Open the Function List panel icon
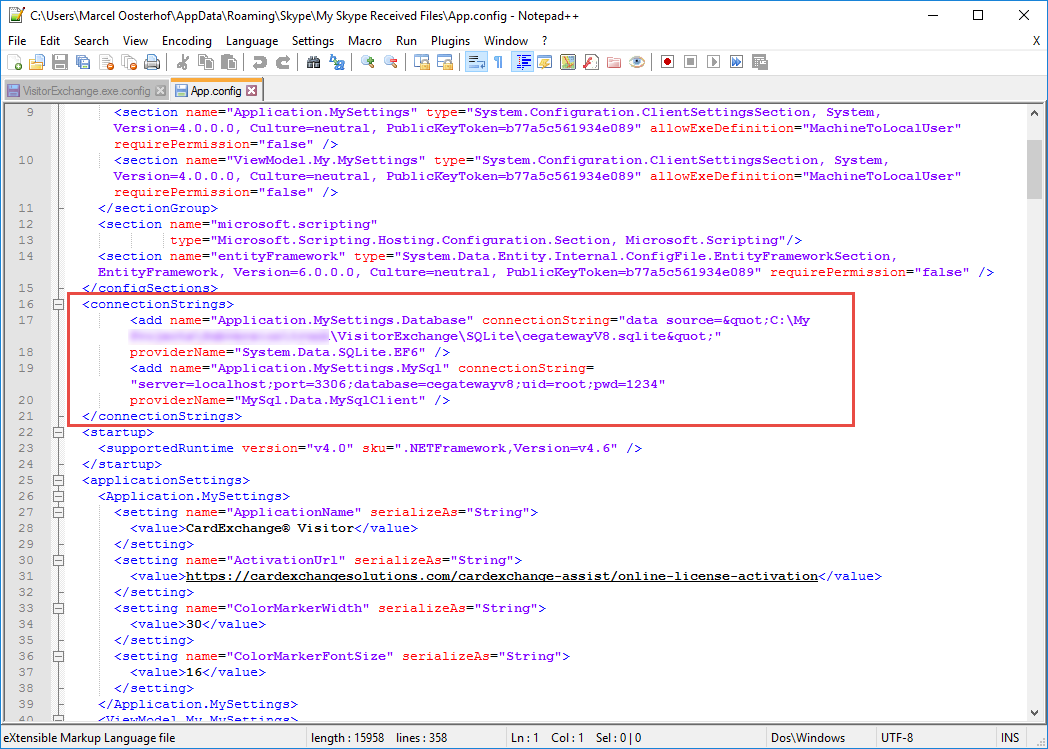Viewport: 1048px width, 749px height. pos(591,63)
